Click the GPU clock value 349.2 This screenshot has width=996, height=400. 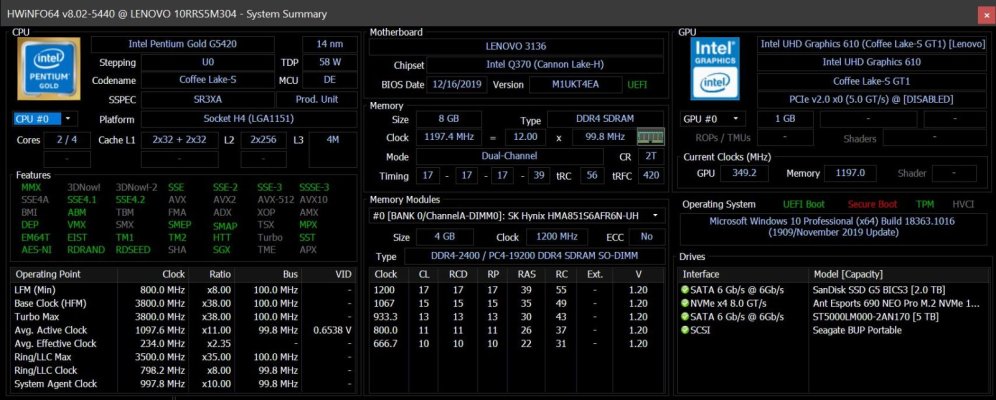click(x=744, y=173)
